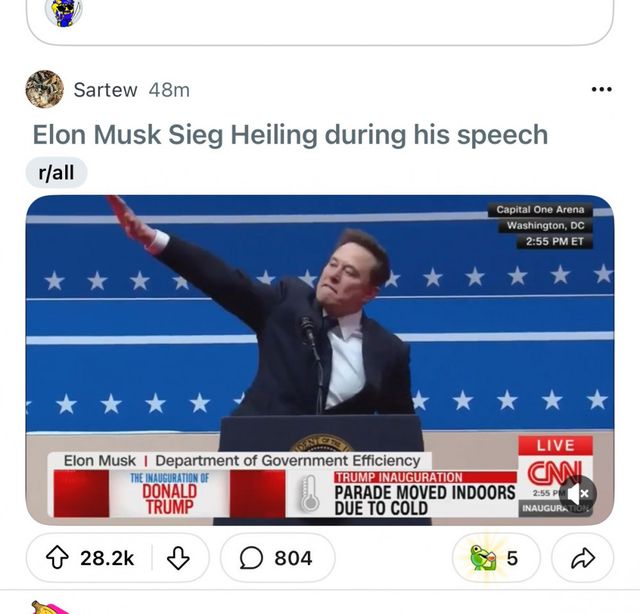Click the Capital One Arena location label

pyautogui.click(x=540, y=210)
